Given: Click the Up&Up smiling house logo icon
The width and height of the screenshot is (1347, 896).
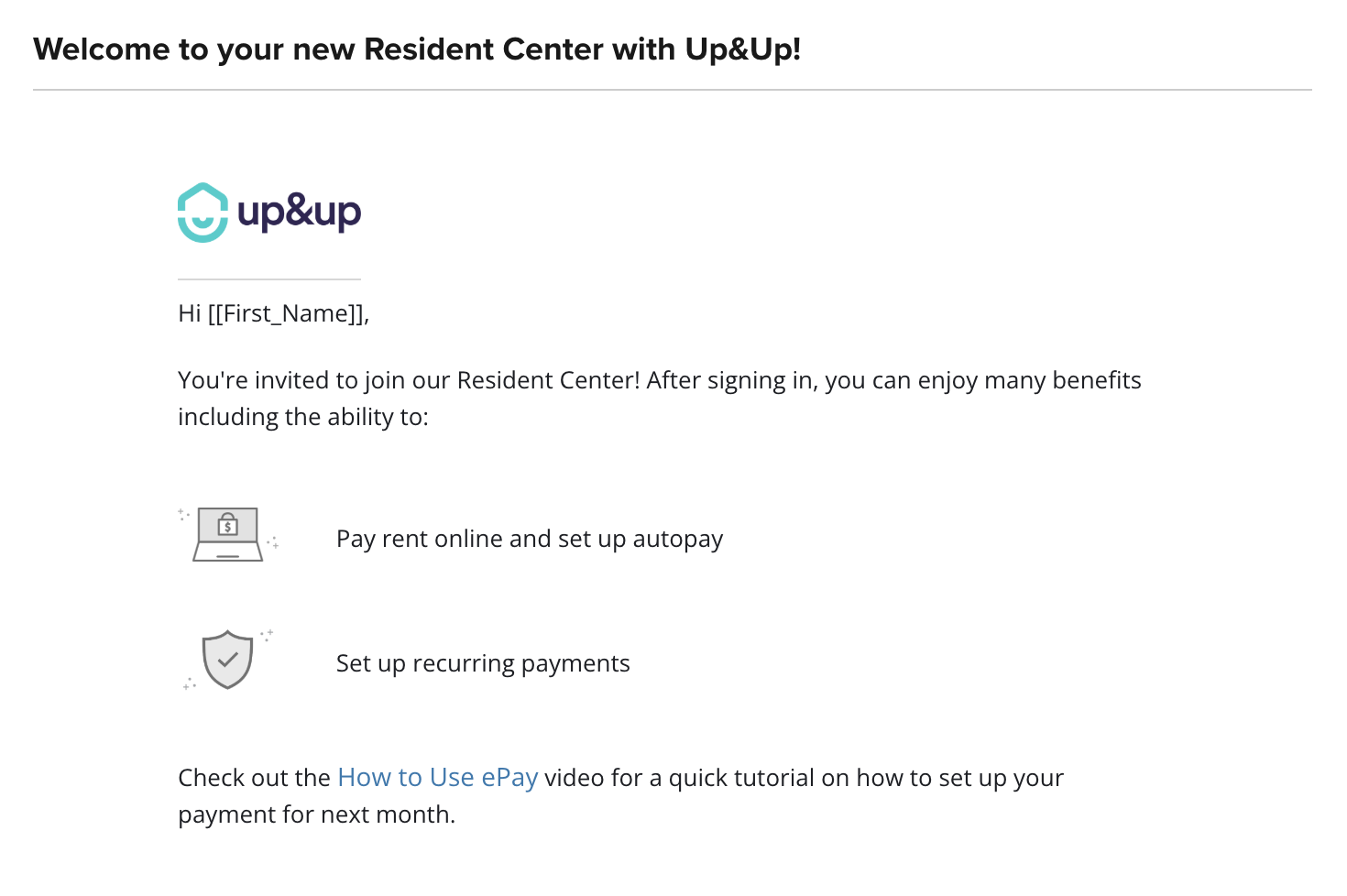Looking at the screenshot, I should pyautogui.click(x=203, y=213).
